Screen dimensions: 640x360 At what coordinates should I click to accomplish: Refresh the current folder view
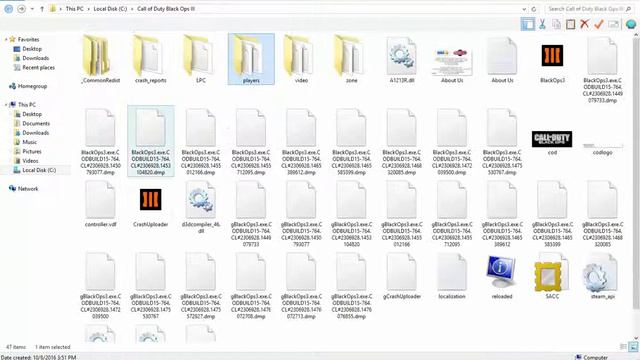pyautogui.click(x=534, y=9)
